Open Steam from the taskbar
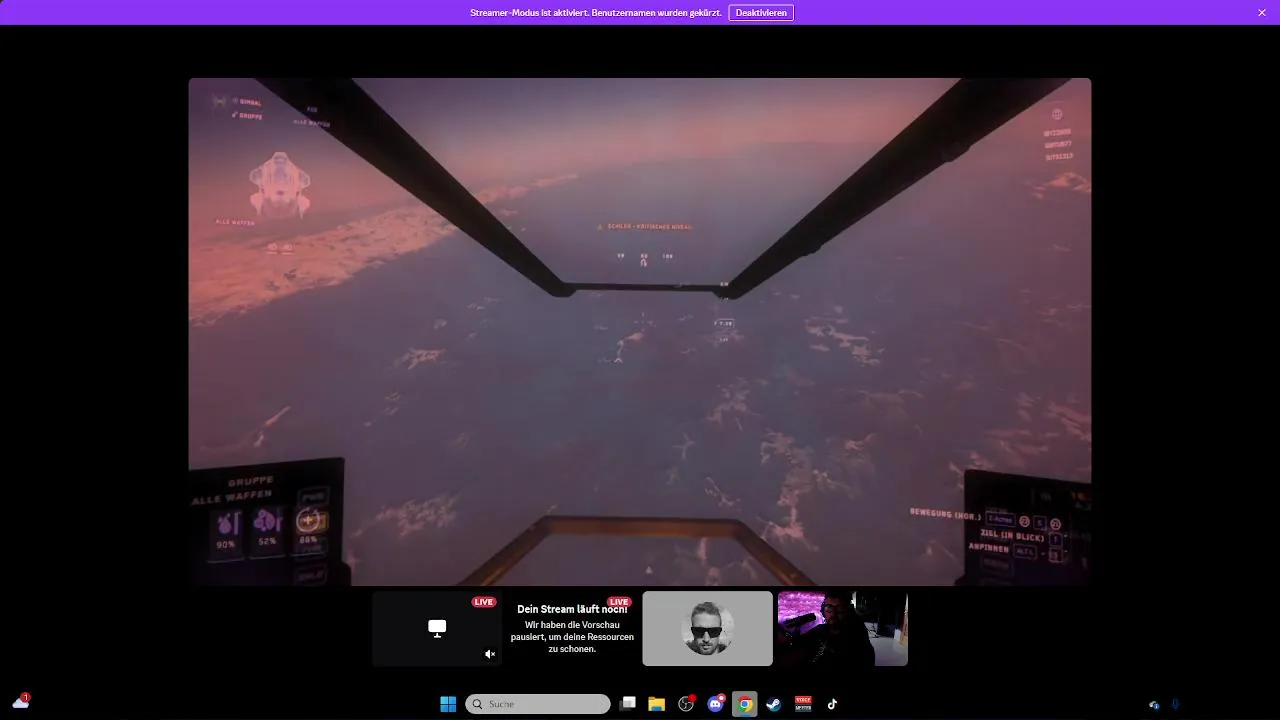 coord(774,704)
